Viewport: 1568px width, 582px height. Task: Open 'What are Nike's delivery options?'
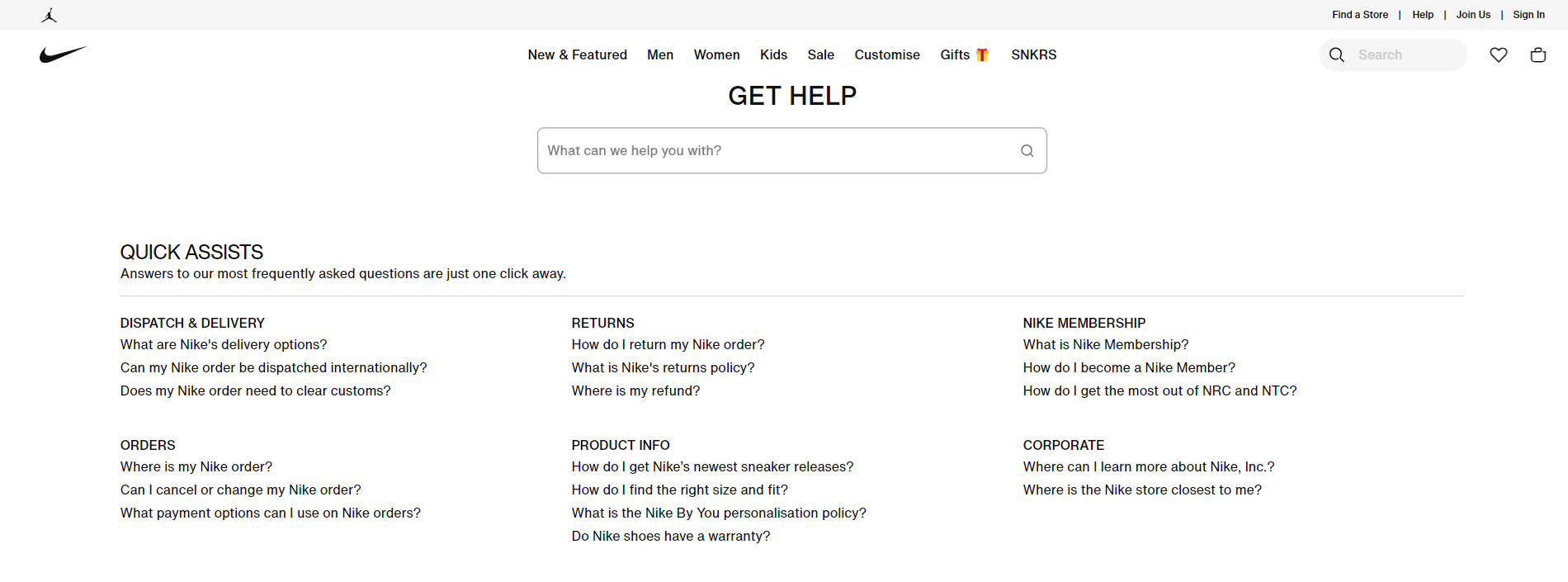[224, 344]
